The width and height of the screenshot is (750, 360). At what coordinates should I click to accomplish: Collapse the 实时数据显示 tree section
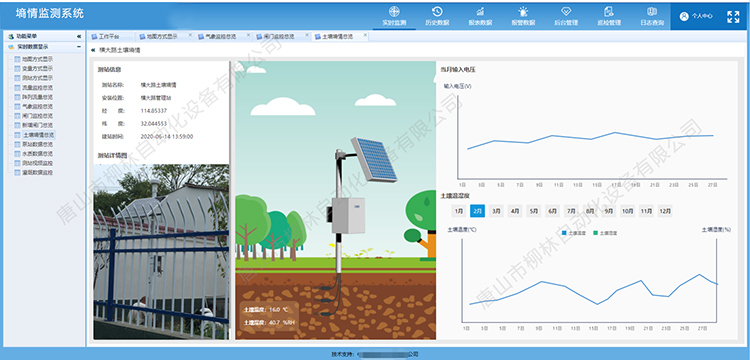click(x=79, y=47)
